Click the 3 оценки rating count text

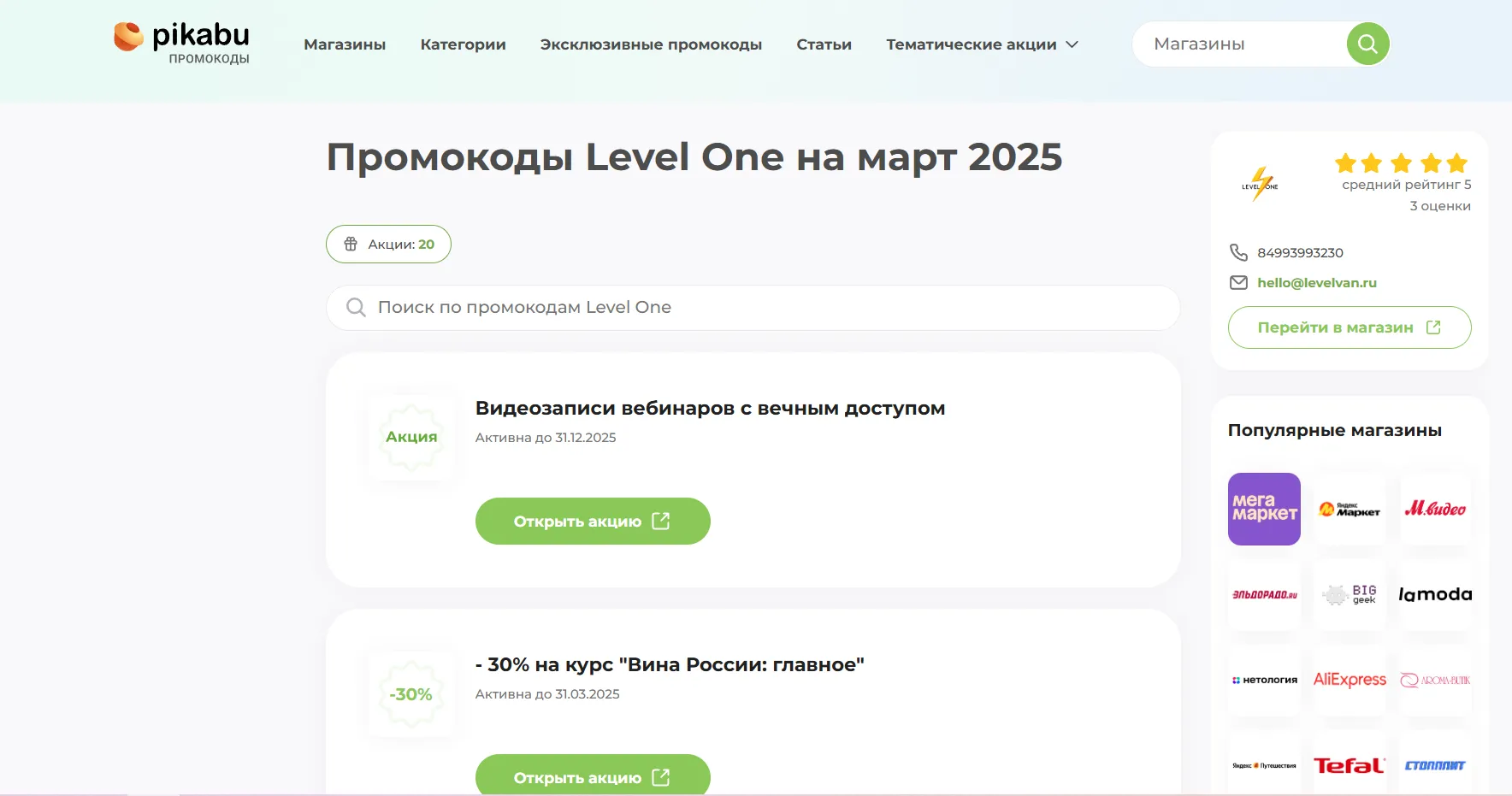tap(1440, 206)
